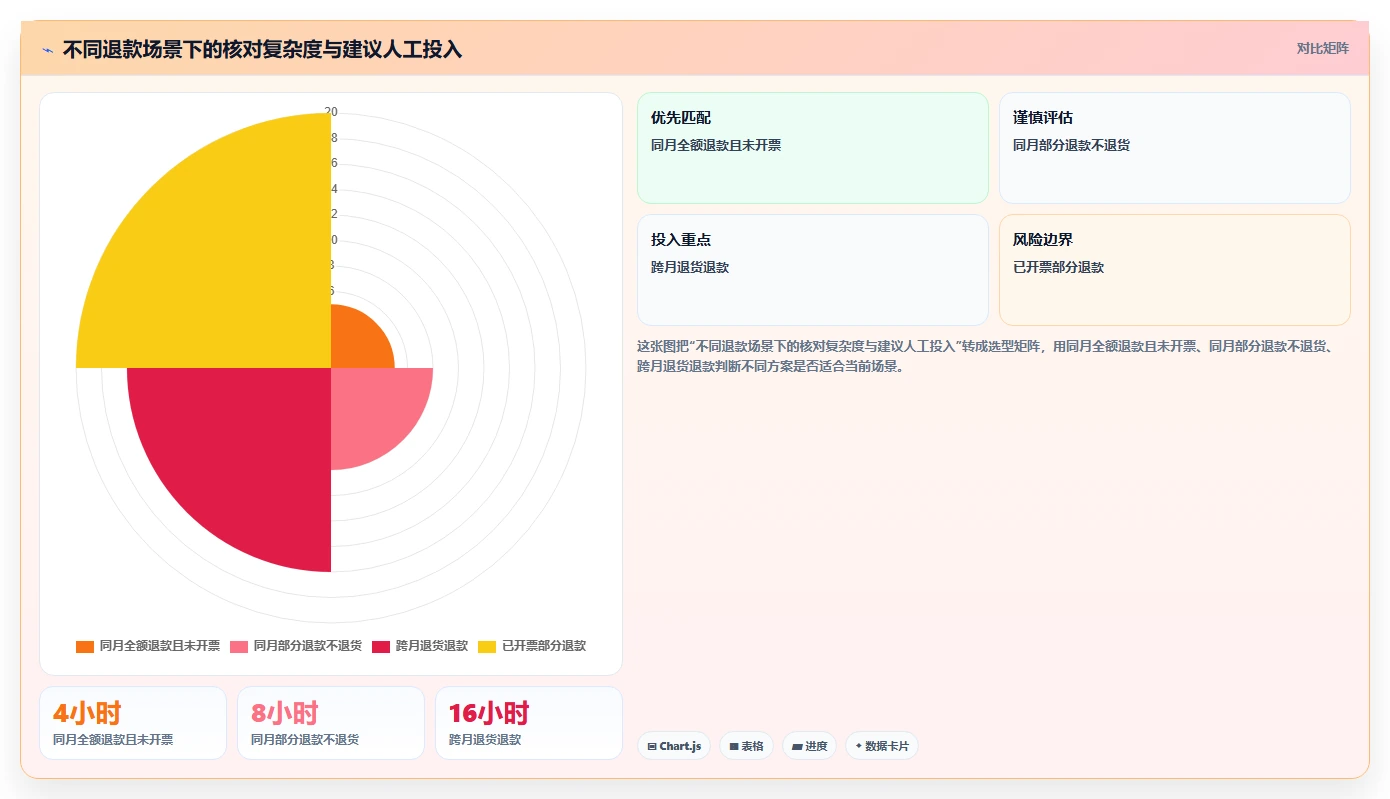Click the icon inside the Chart.js tag
Viewport: 1390px width, 799px height.
point(652,746)
